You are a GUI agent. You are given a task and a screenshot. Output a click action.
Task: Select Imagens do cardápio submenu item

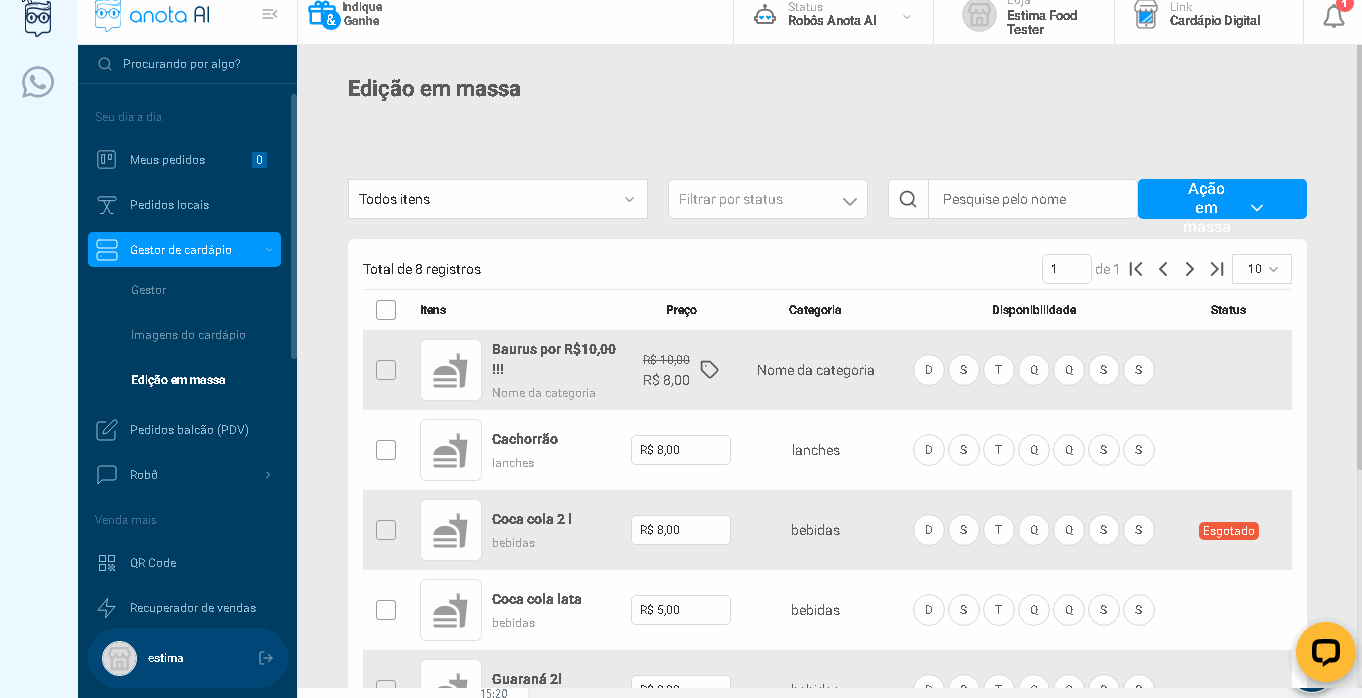[x=188, y=335]
